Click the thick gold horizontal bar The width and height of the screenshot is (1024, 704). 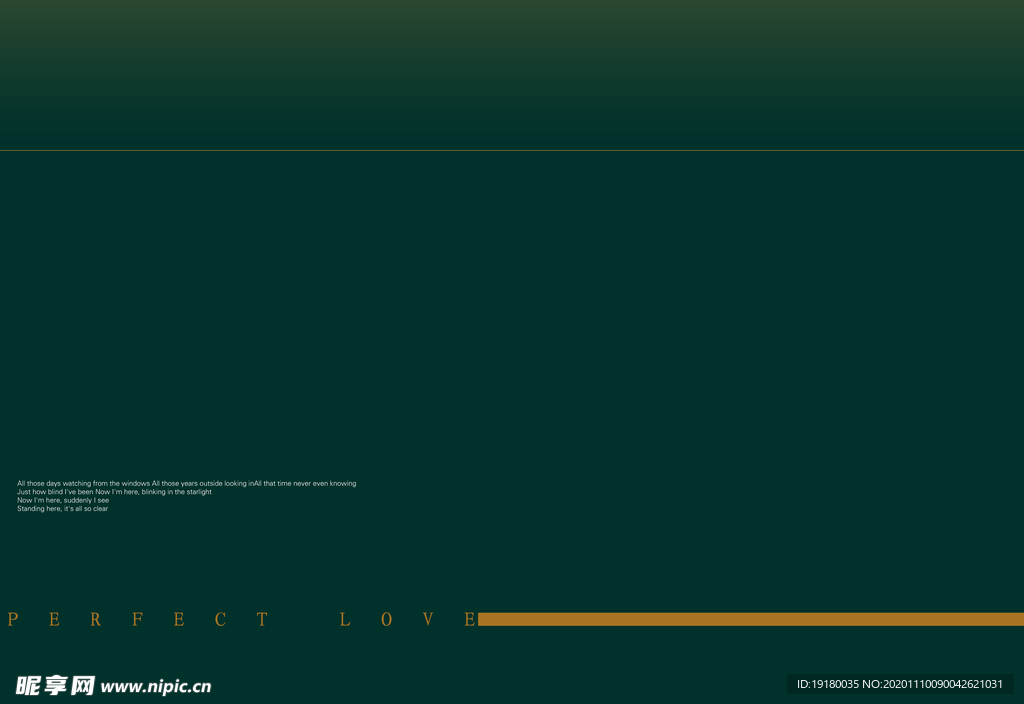(750, 619)
